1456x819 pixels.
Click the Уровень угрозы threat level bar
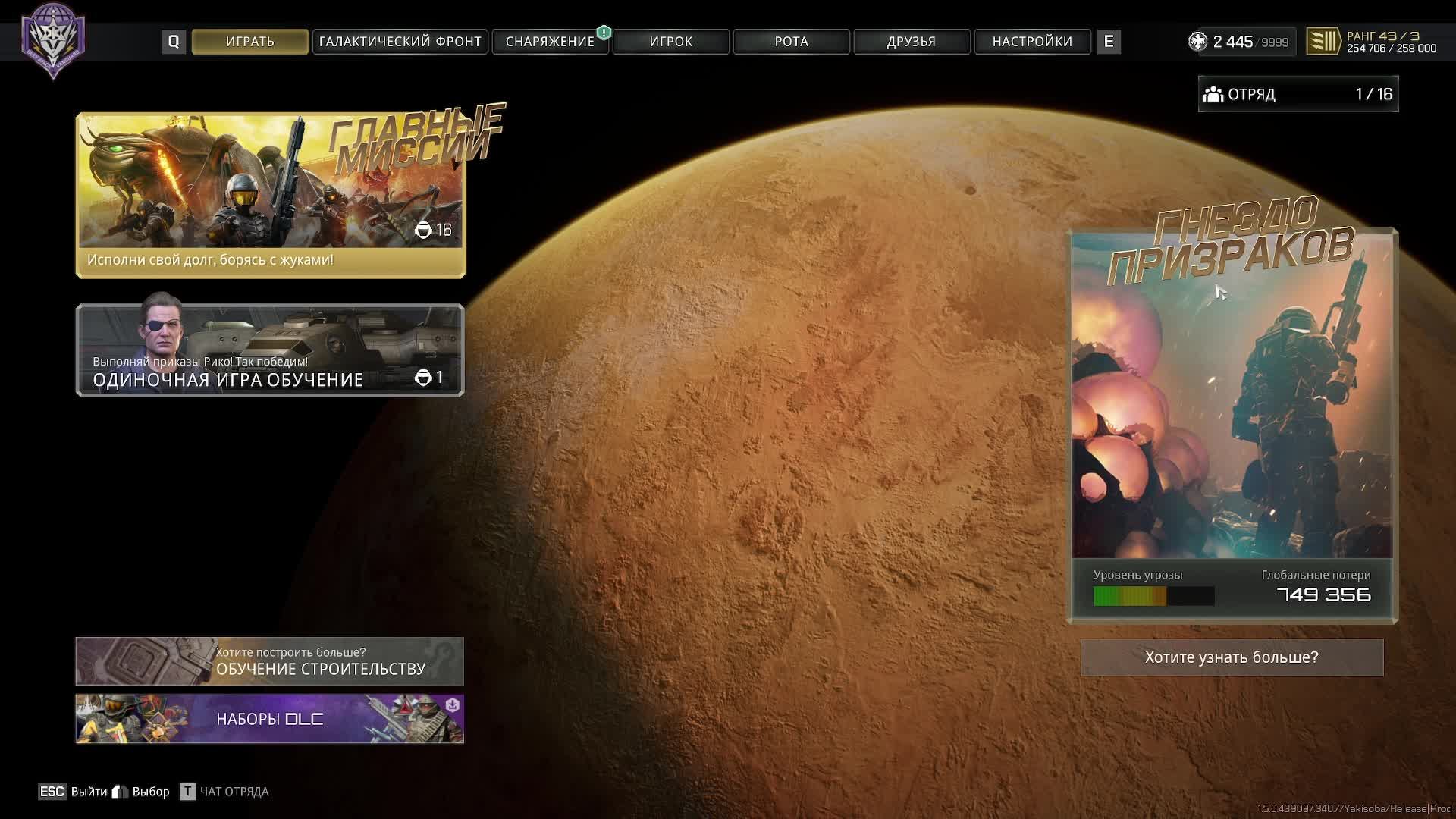1153,596
